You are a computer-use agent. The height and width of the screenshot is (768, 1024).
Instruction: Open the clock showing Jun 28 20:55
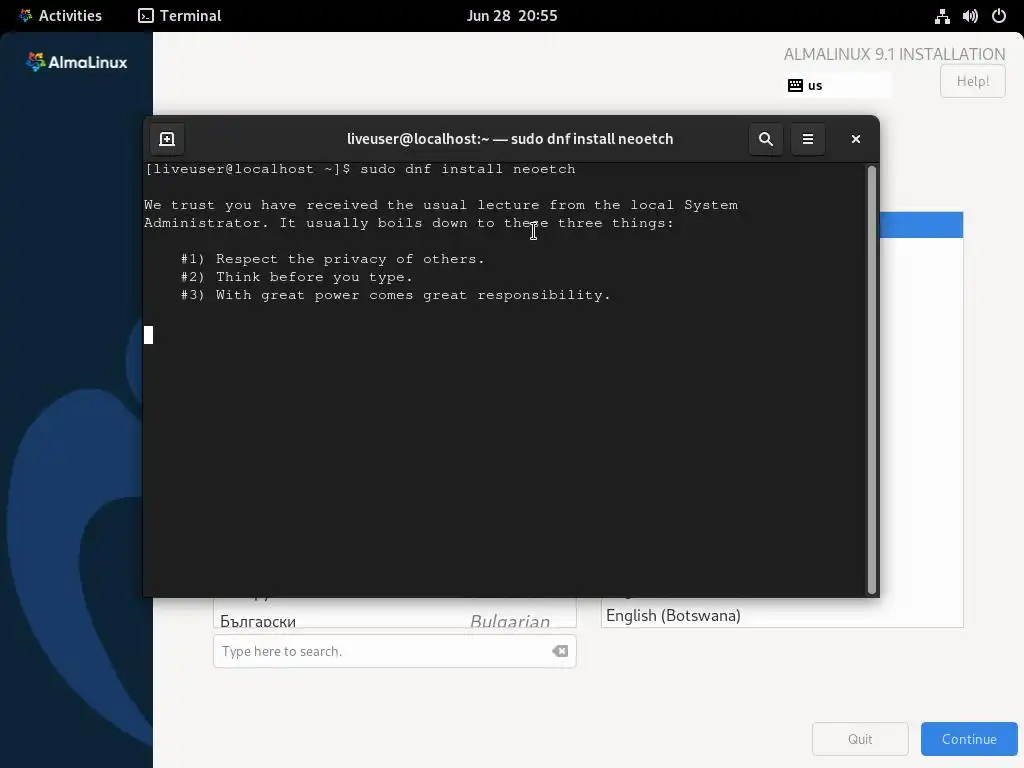click(x=512, y=16)
